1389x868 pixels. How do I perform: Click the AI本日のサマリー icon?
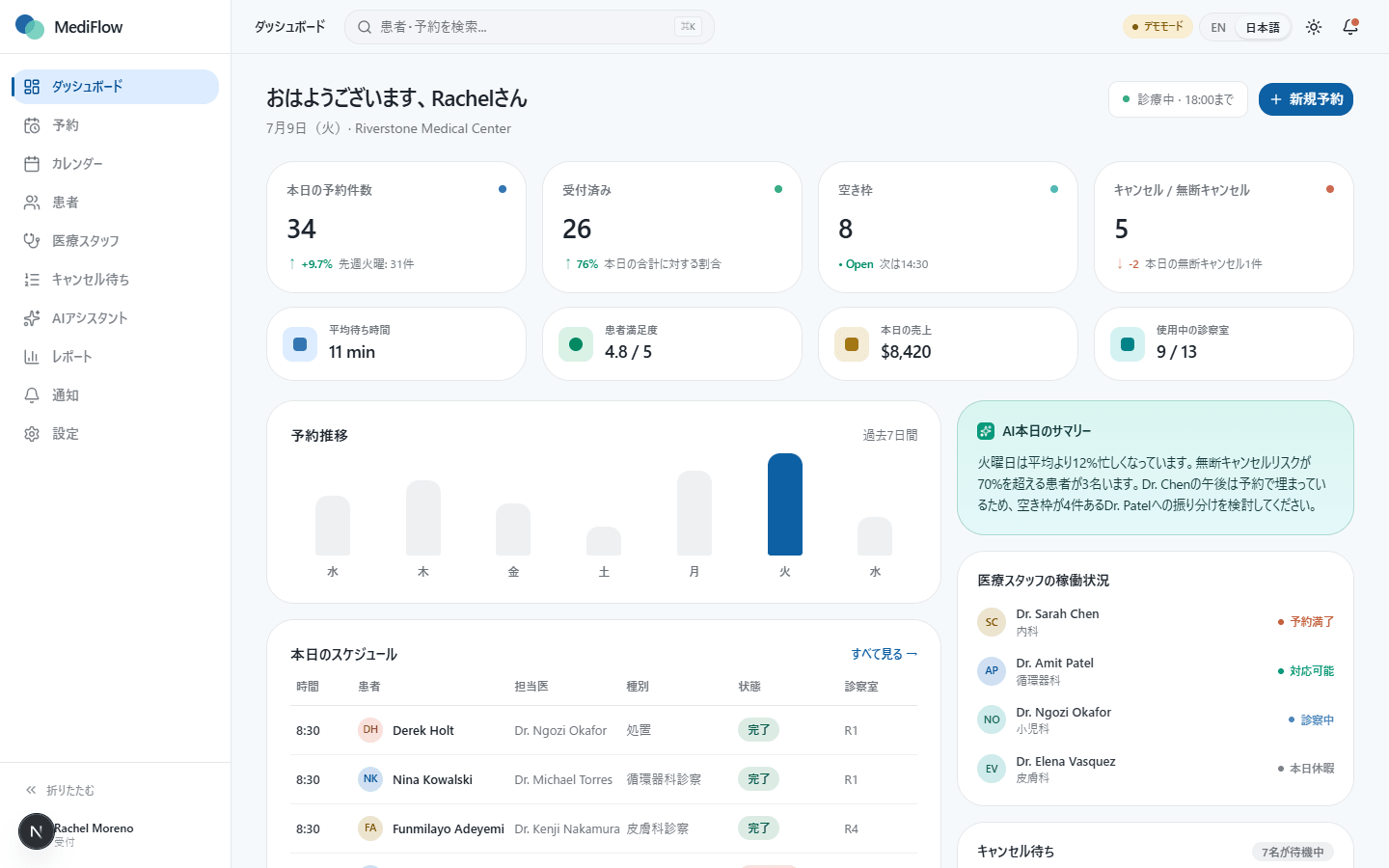coord(986,431)
